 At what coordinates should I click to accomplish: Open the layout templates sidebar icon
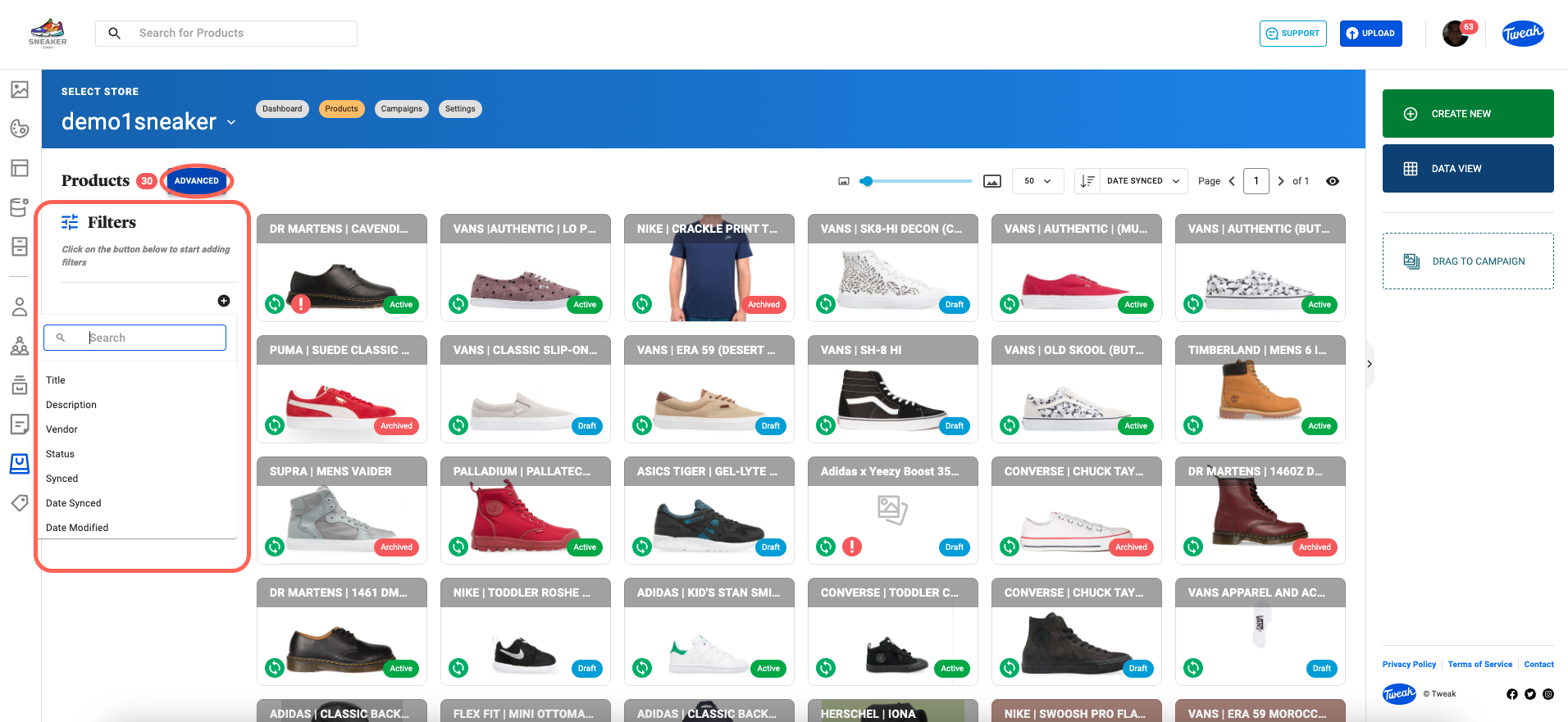coord(20,168)
